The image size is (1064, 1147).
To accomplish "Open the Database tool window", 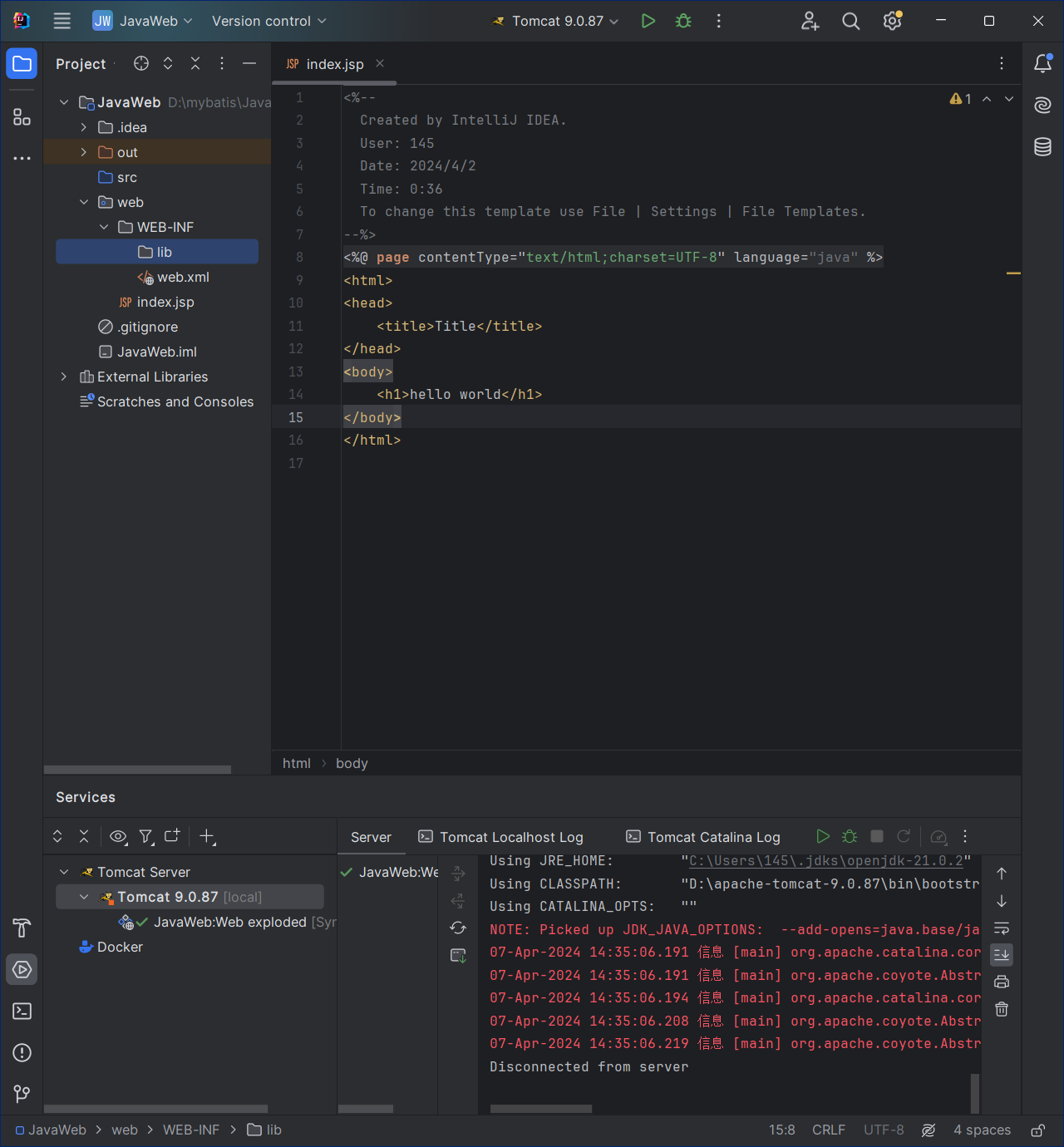I will (1042, 147).
